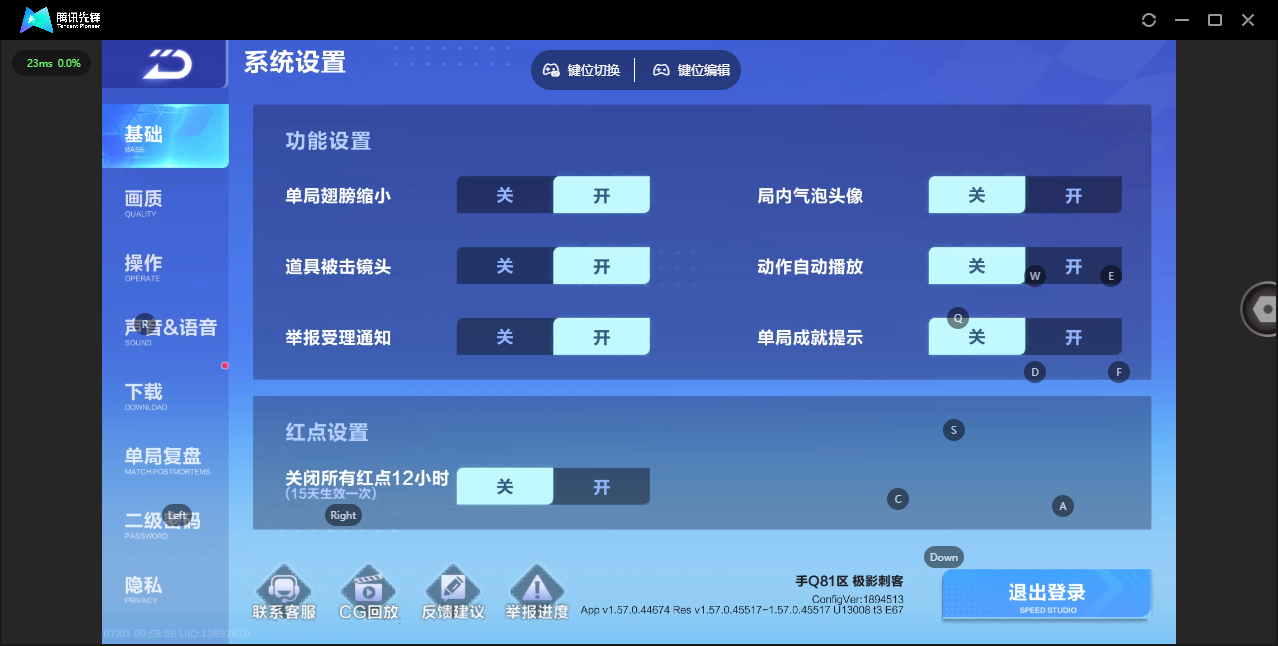Set 道具被击镜头 to 关
This screenshot has height=646, width=1278.
click(505, 266)
